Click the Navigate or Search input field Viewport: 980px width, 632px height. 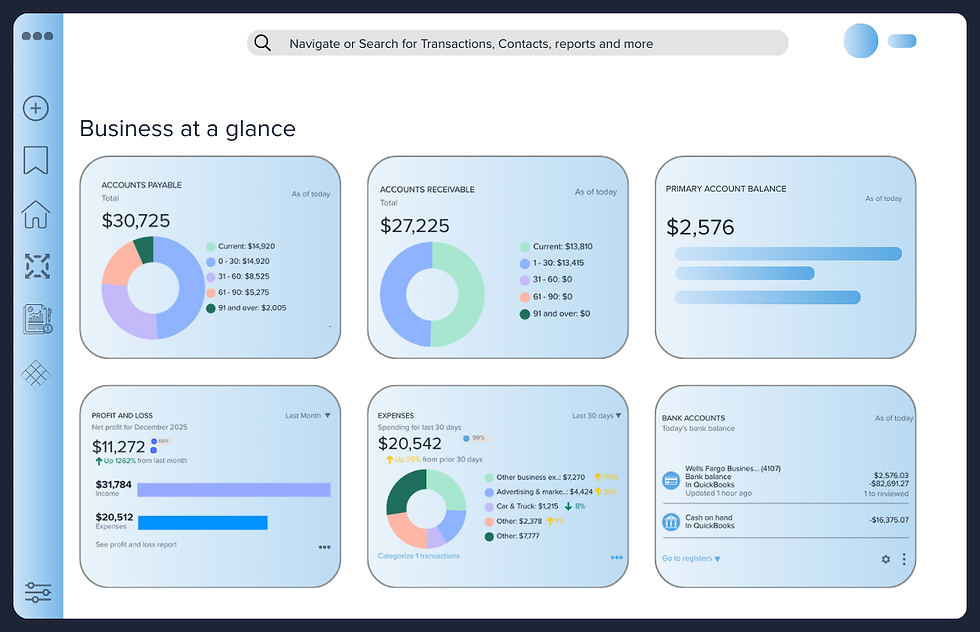pos(518,43)
